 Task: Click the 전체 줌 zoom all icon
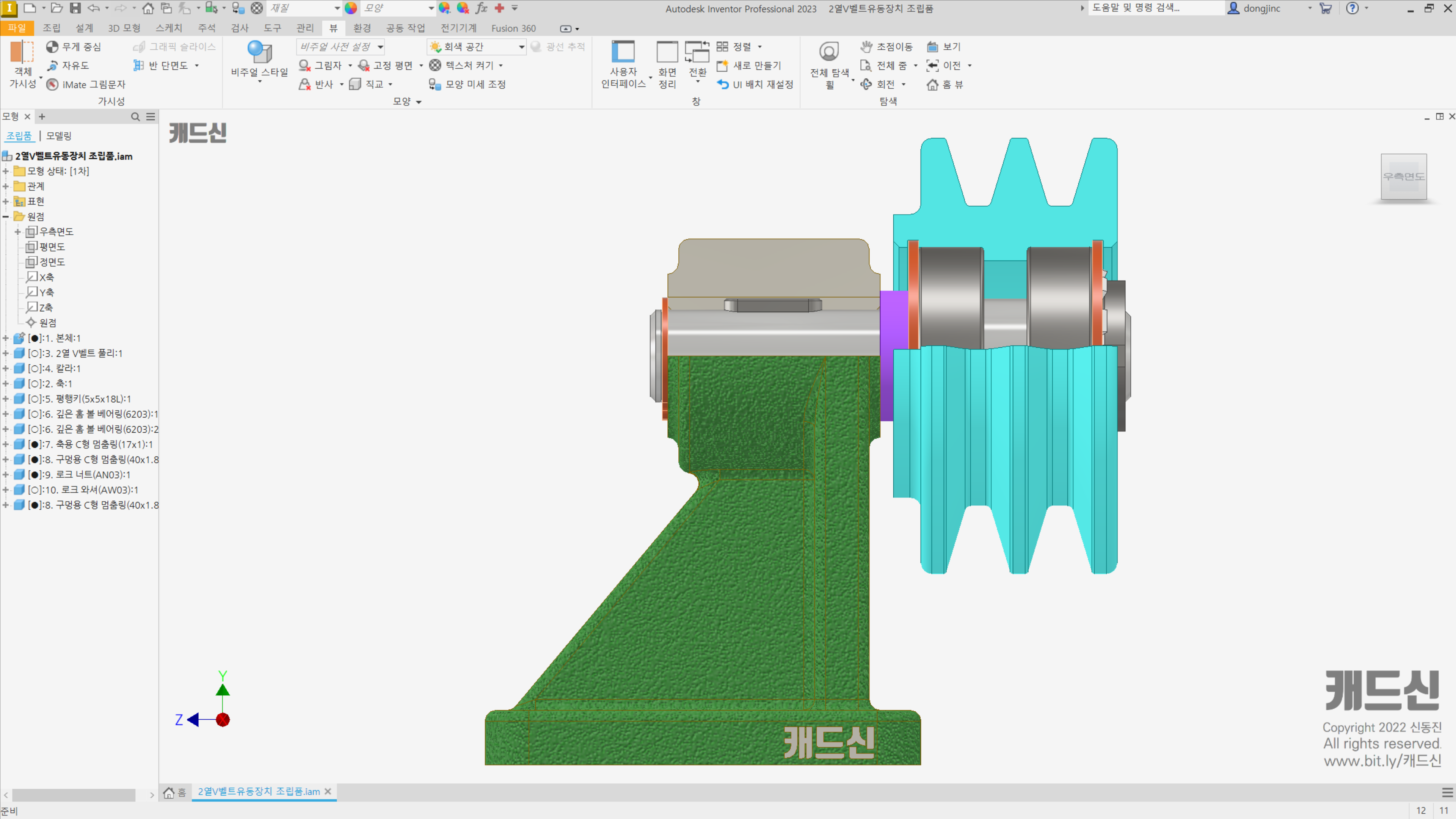866,66
